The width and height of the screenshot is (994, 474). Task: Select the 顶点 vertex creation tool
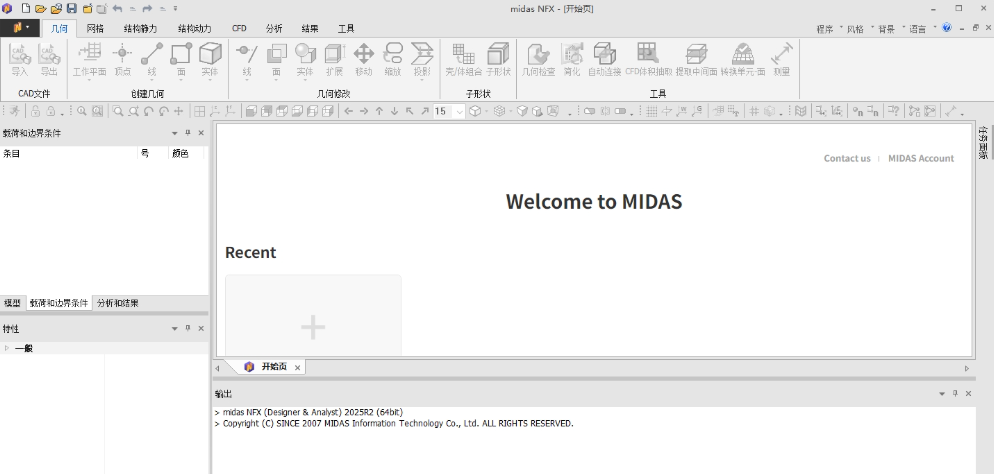pos(122,60)
